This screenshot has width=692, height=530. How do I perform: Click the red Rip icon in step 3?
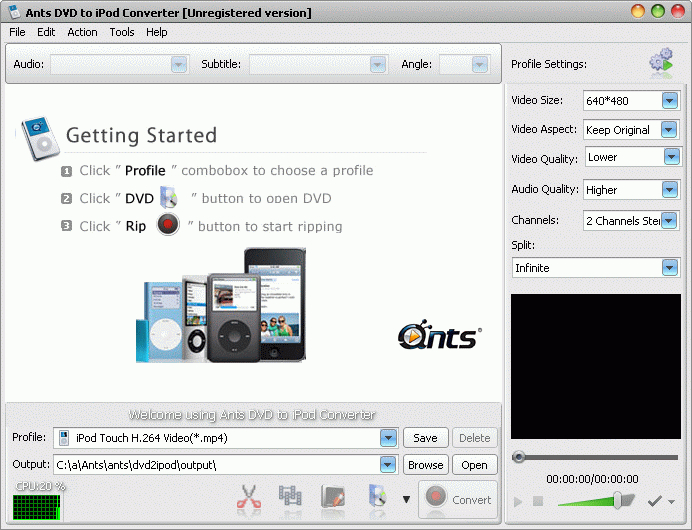pos(168,224)
